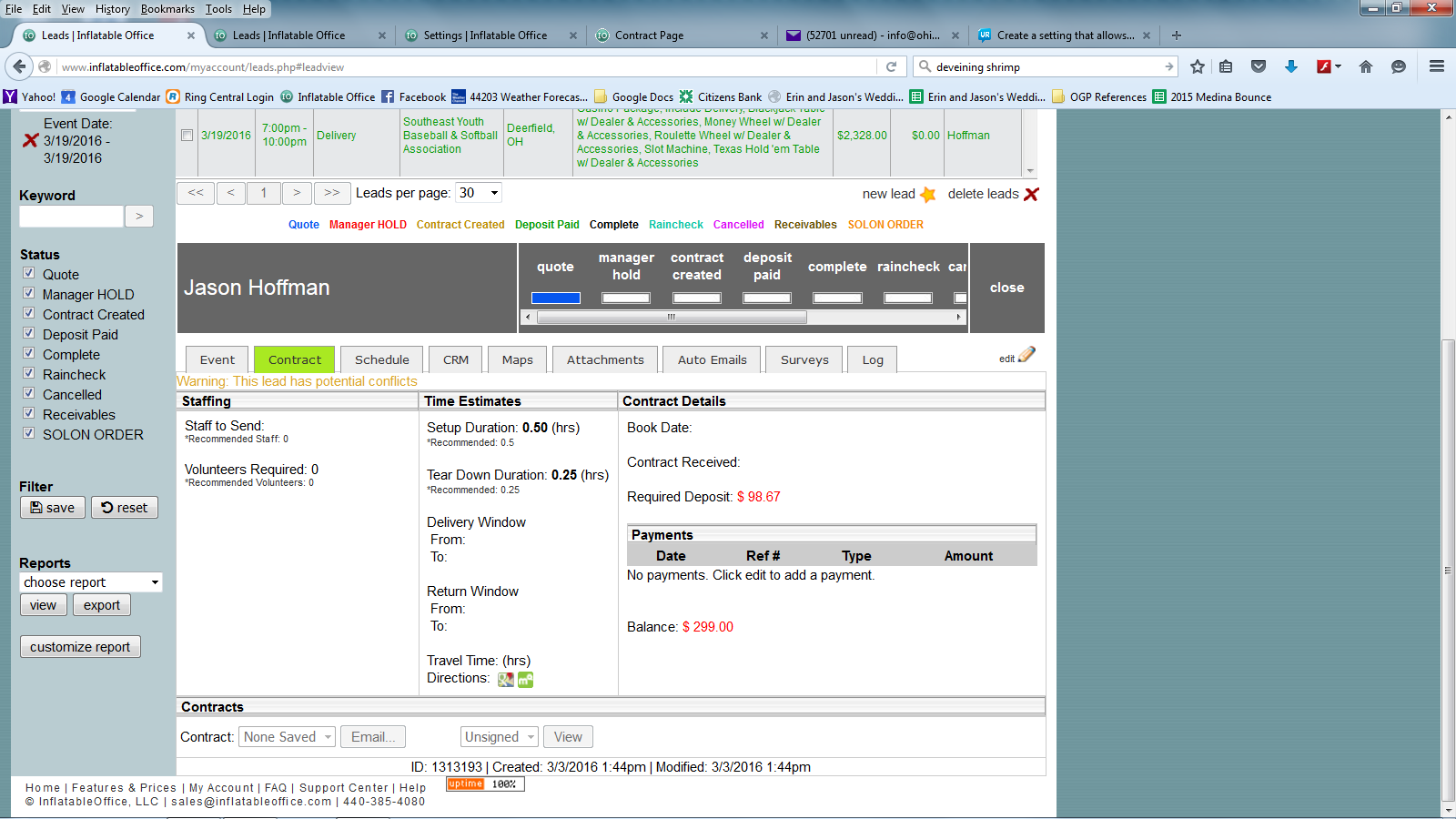Bookmark this page with the star icon
The image size is (1456, 819).
click(x=1198, y=66)
